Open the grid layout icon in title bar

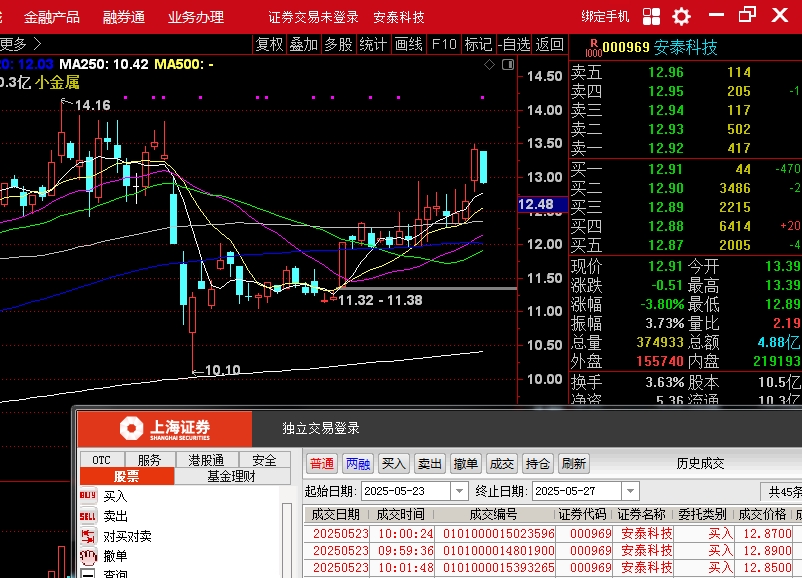651,16
